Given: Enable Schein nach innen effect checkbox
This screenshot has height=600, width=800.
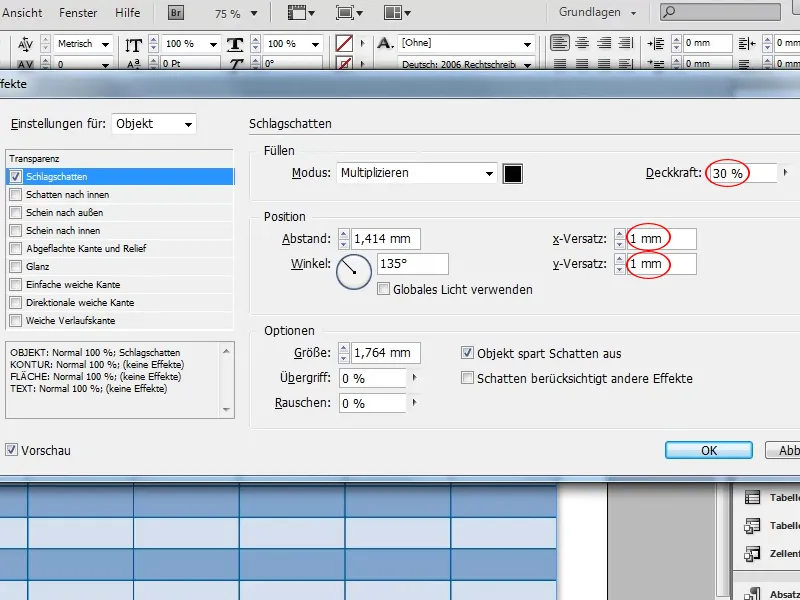Looking at the screenshot, I should point(15,231).
